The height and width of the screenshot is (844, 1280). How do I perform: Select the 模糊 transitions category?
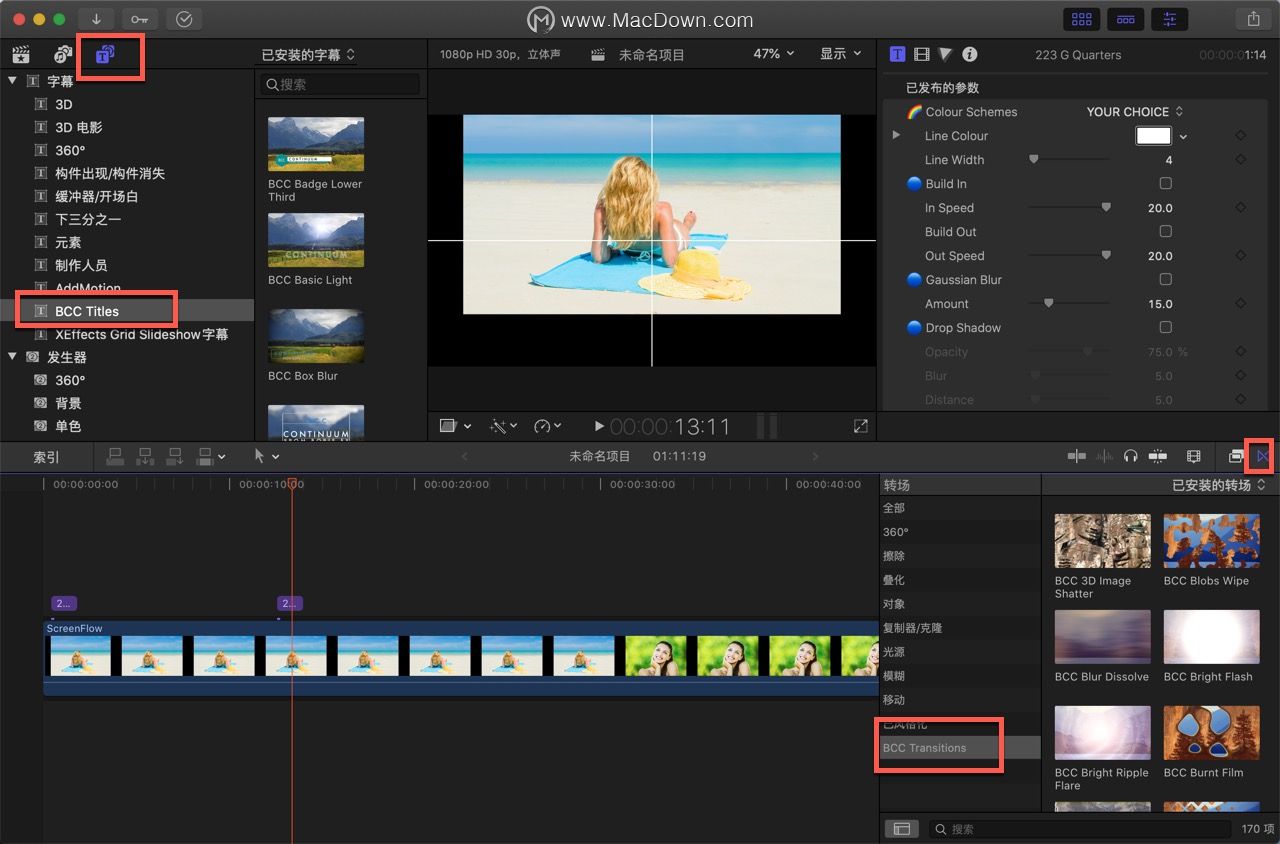[x=960, y=676]
